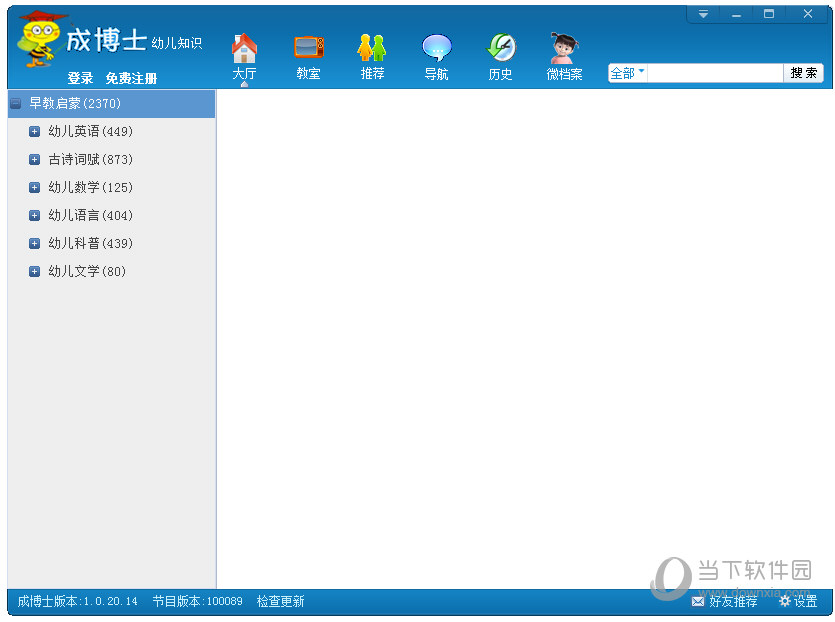Open the 大厅 home icon
This screenshot has height=622, width=835.
(244, 48)
